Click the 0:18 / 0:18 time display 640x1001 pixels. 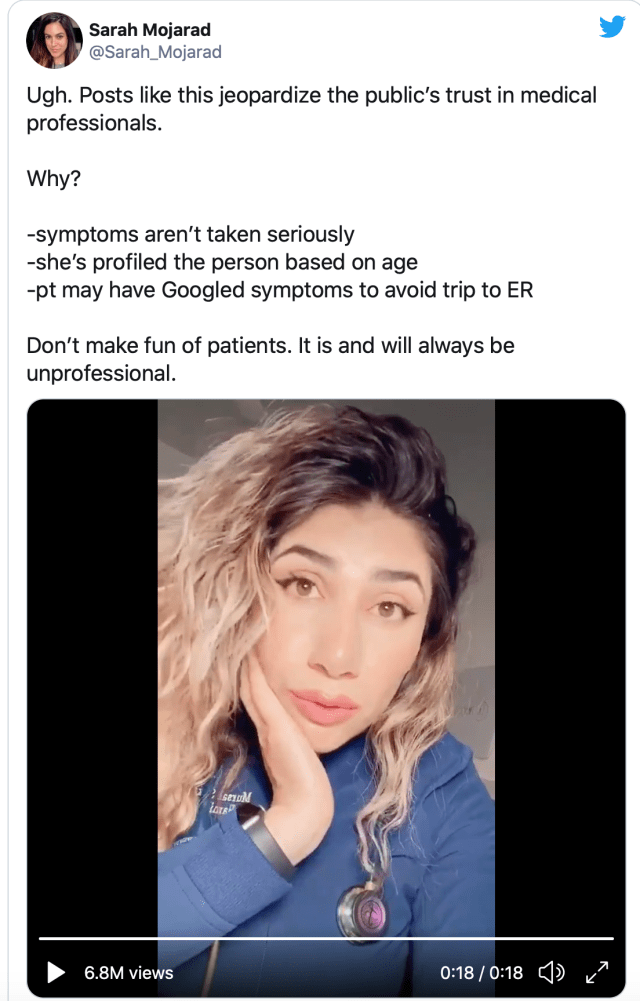481,972
